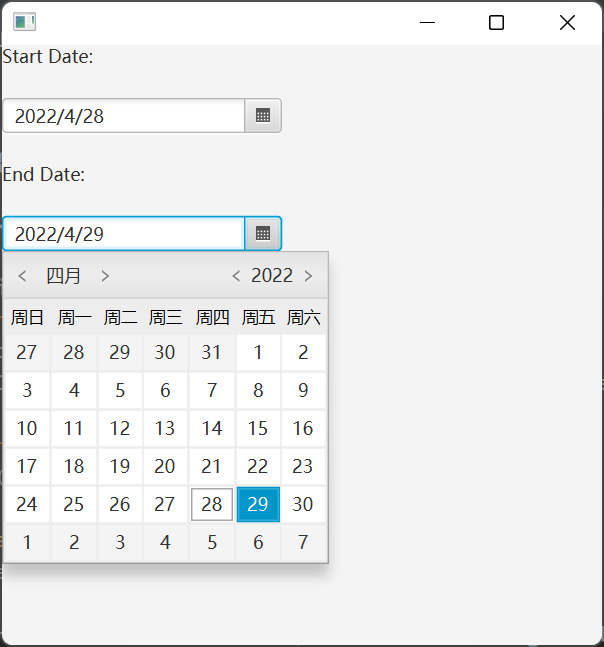Select day 7 of next month
The image size is (604, 647).
[303, 542]
